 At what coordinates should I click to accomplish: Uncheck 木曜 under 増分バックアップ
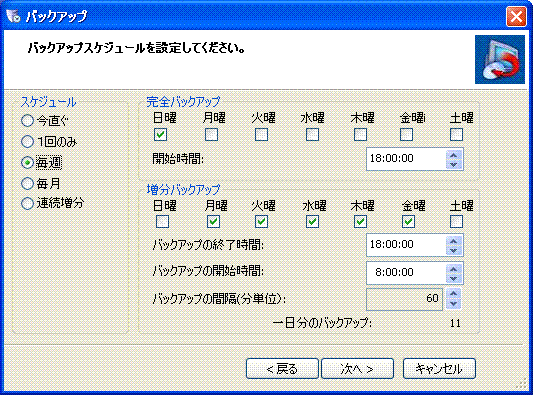coord(360,222)
